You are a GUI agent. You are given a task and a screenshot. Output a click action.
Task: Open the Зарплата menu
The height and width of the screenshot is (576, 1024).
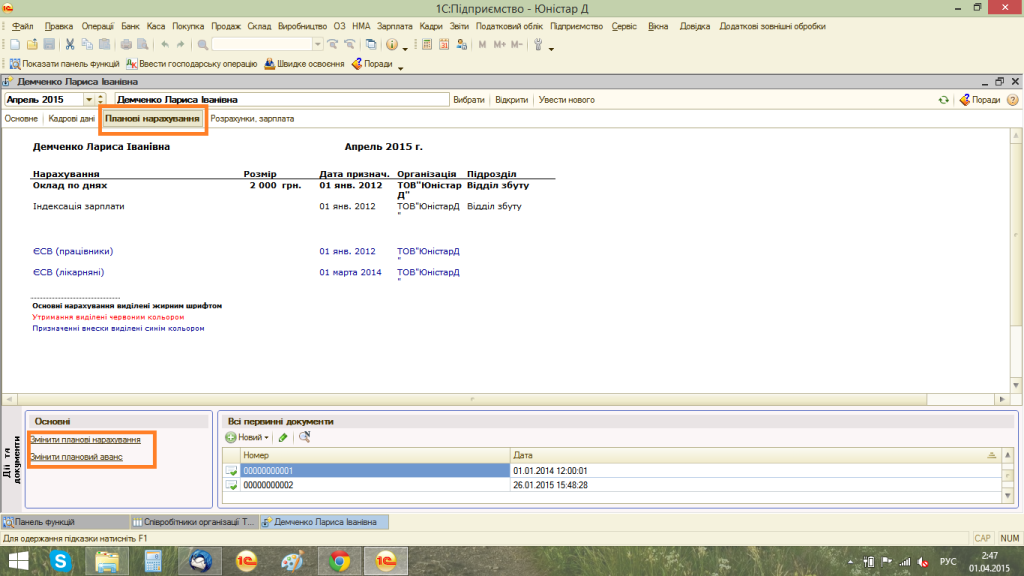[394, 27]
